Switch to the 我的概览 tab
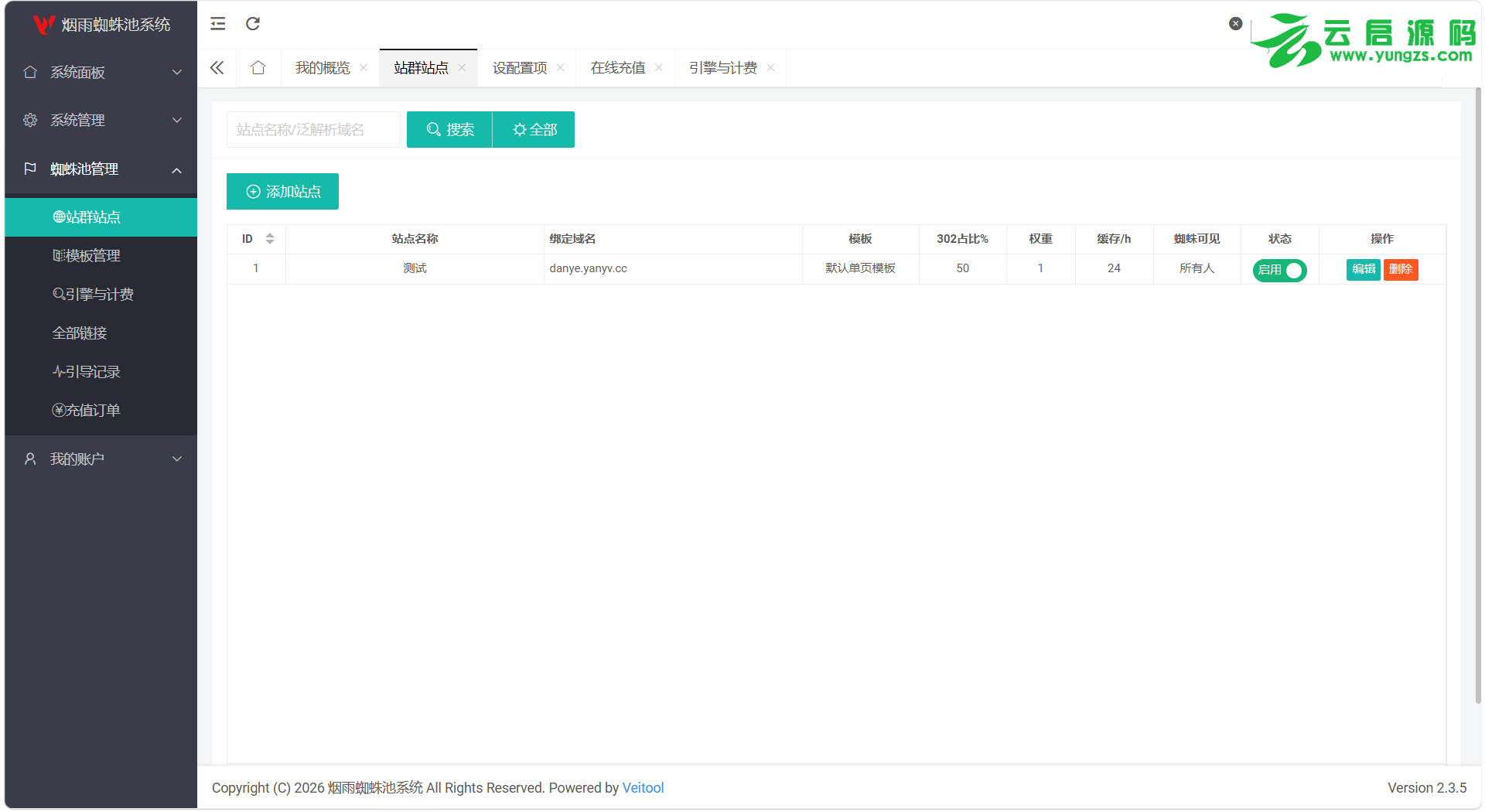 [x=323, y=68]
